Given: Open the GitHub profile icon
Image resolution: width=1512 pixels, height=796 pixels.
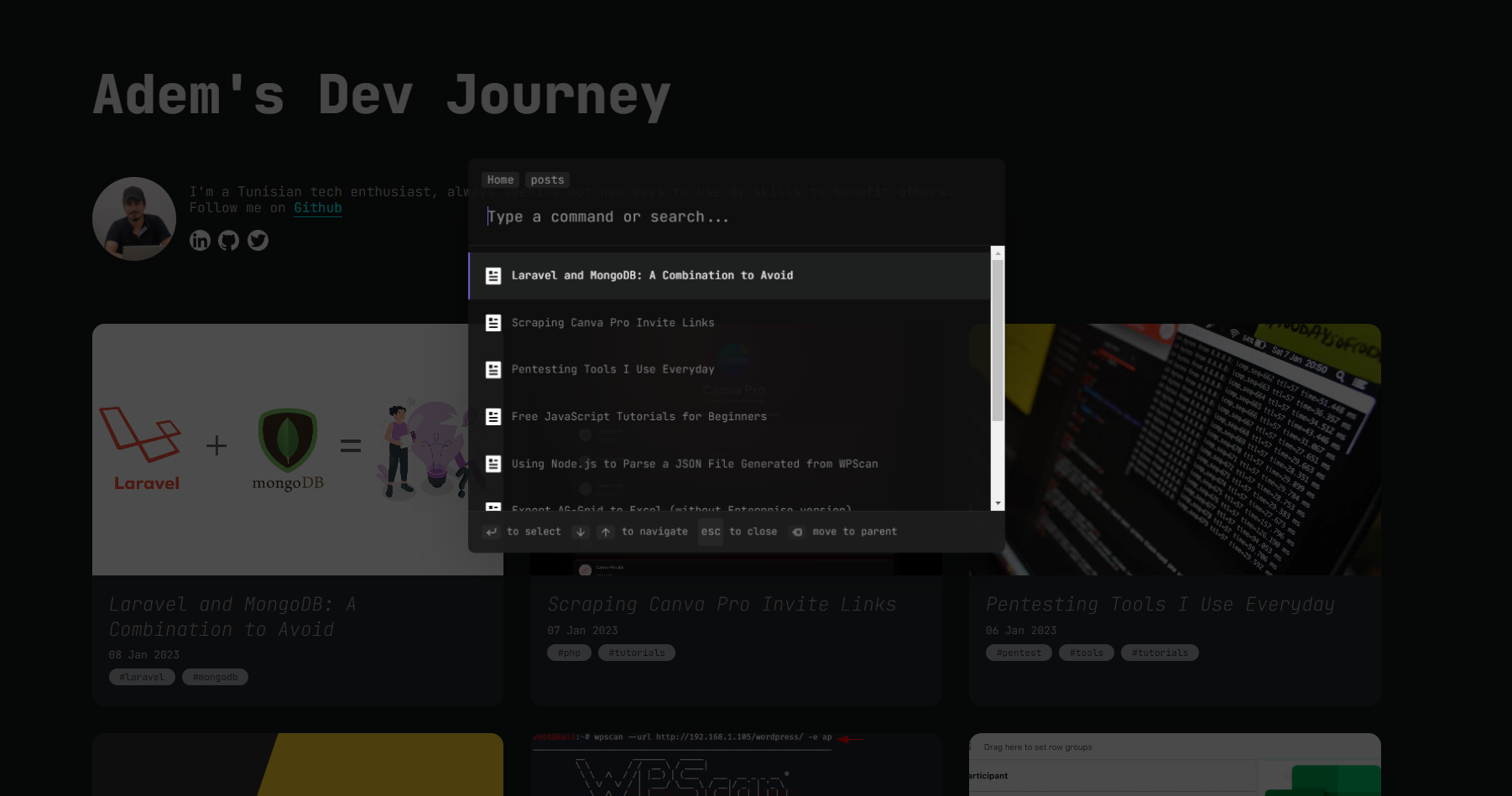Looking at the screenshot, I should [229, 241].
